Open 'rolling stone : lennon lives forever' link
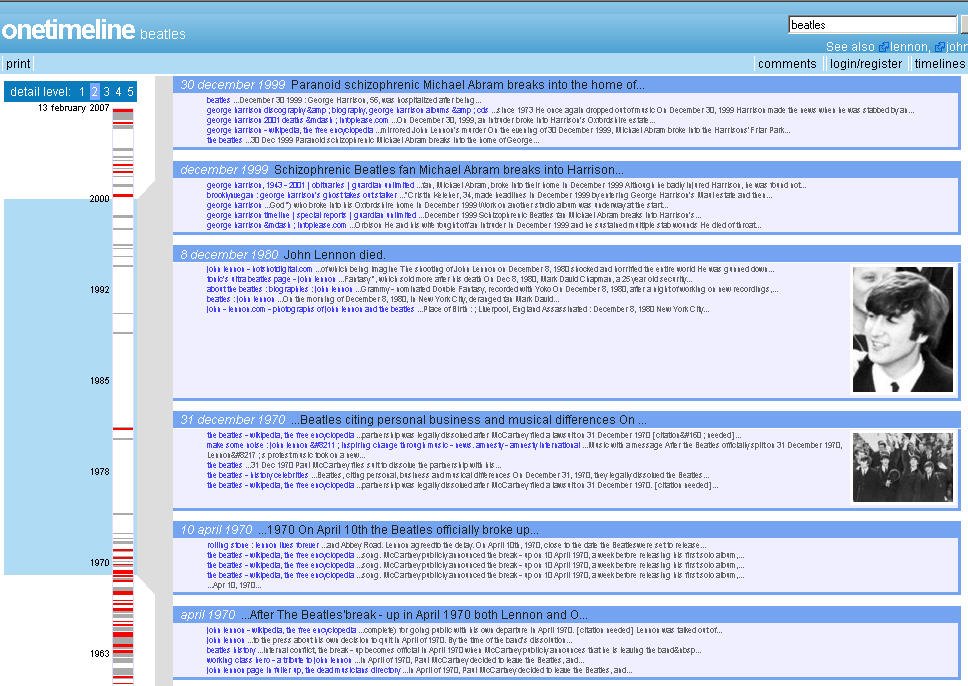Image resolution: width=968 pixels, height=686 pixels. tap(263, 545)
